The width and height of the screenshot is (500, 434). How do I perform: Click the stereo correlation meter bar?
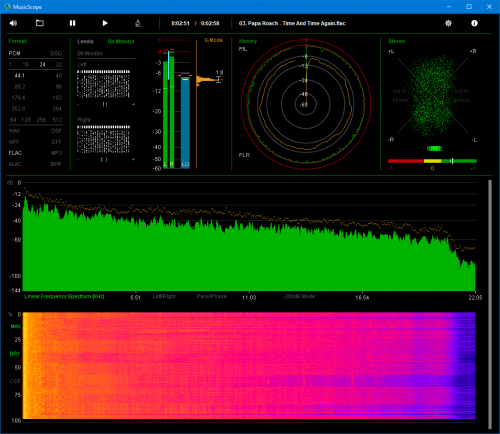tap(432, 161)
